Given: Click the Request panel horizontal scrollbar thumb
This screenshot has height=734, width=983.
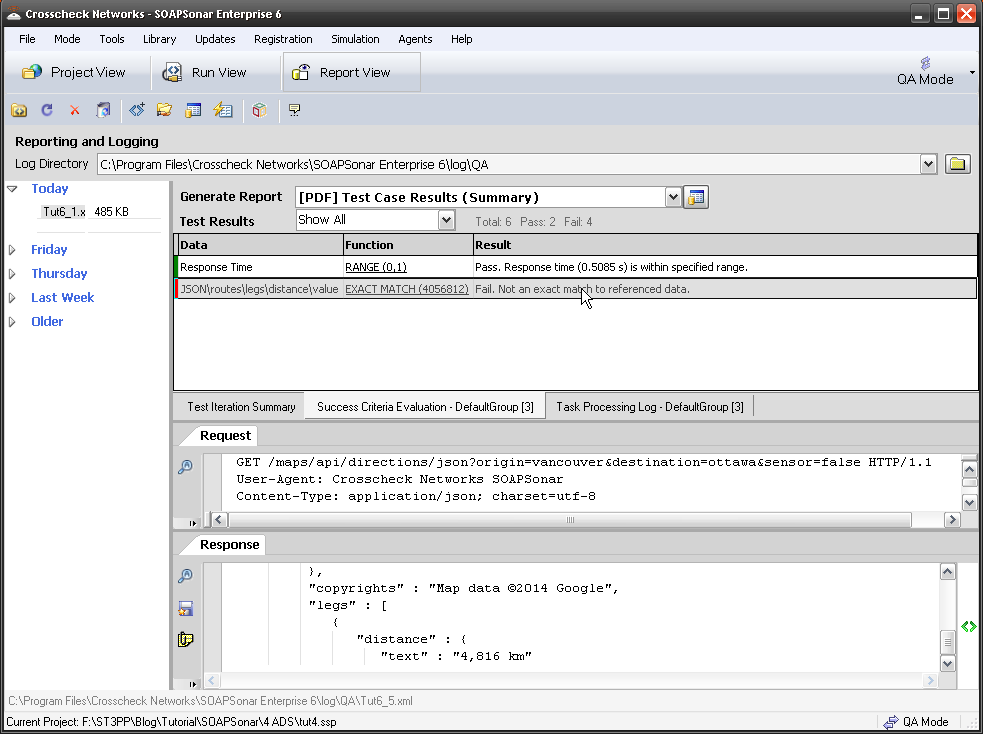Looking at the screenshot, I should (x=569, y=520).
